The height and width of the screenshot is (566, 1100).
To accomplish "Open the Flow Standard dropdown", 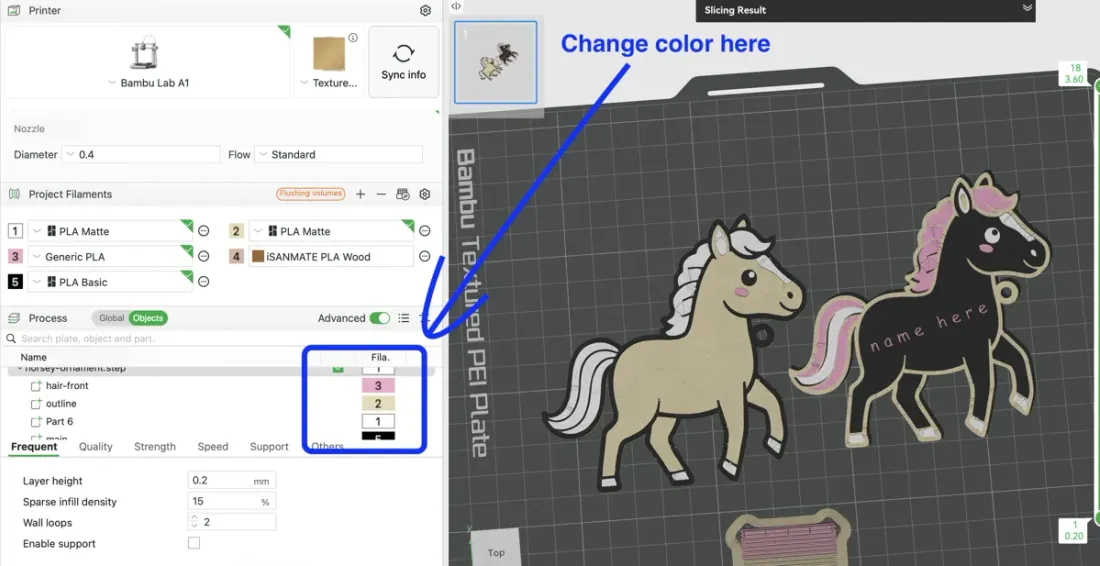I will 339,154.
